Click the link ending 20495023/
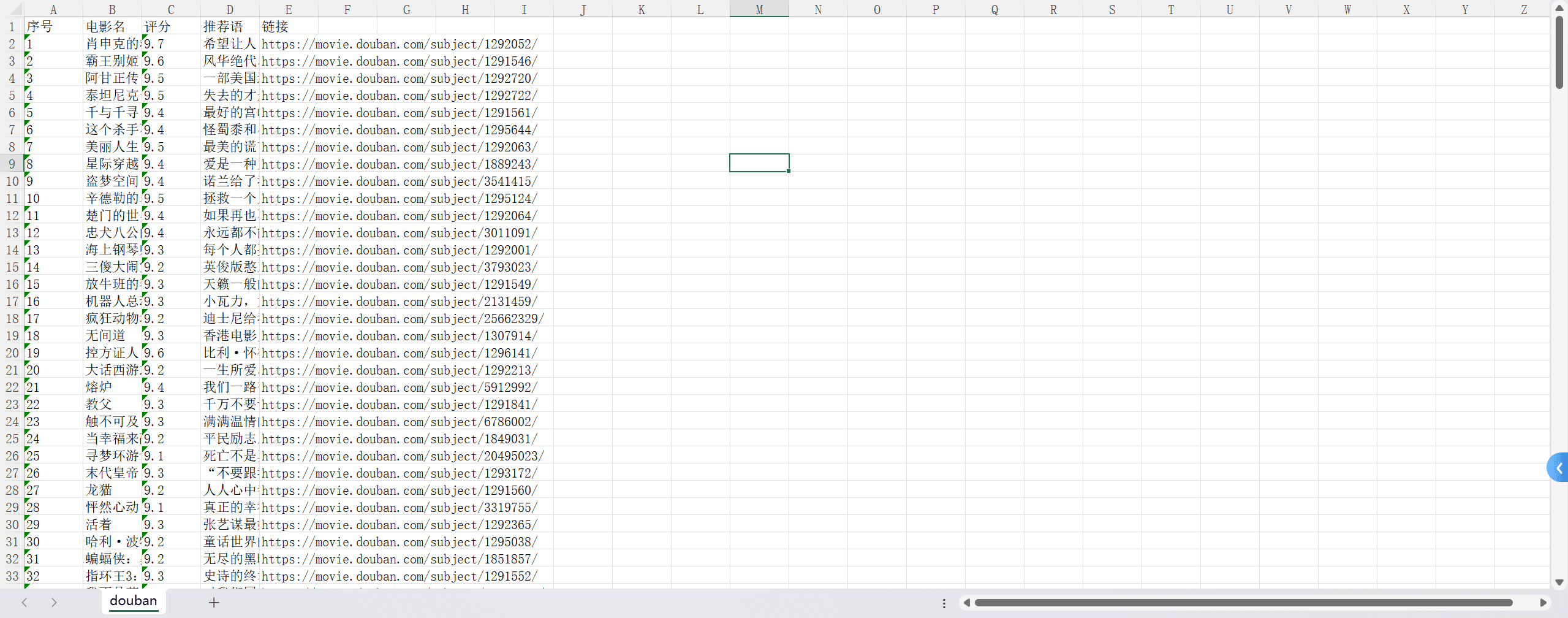Viewport: 1568px width, 618px height. coord(403,456)
